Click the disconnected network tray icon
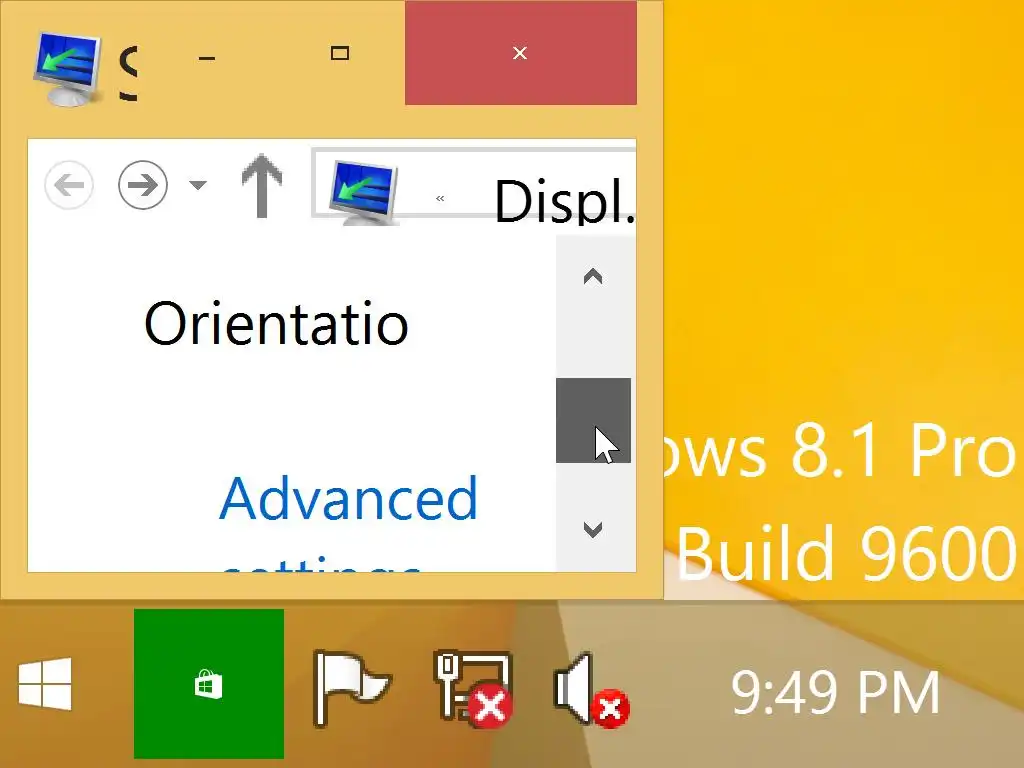1024x768 pixels. (474, 689)
